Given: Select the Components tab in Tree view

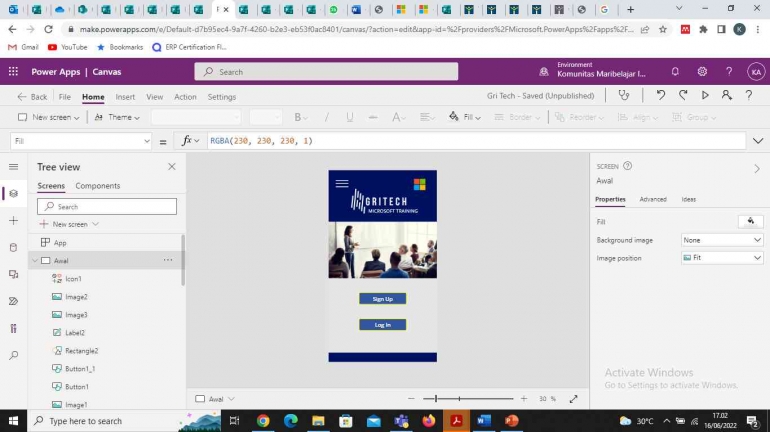Looking at the screenshot, I should click(98, 186).
